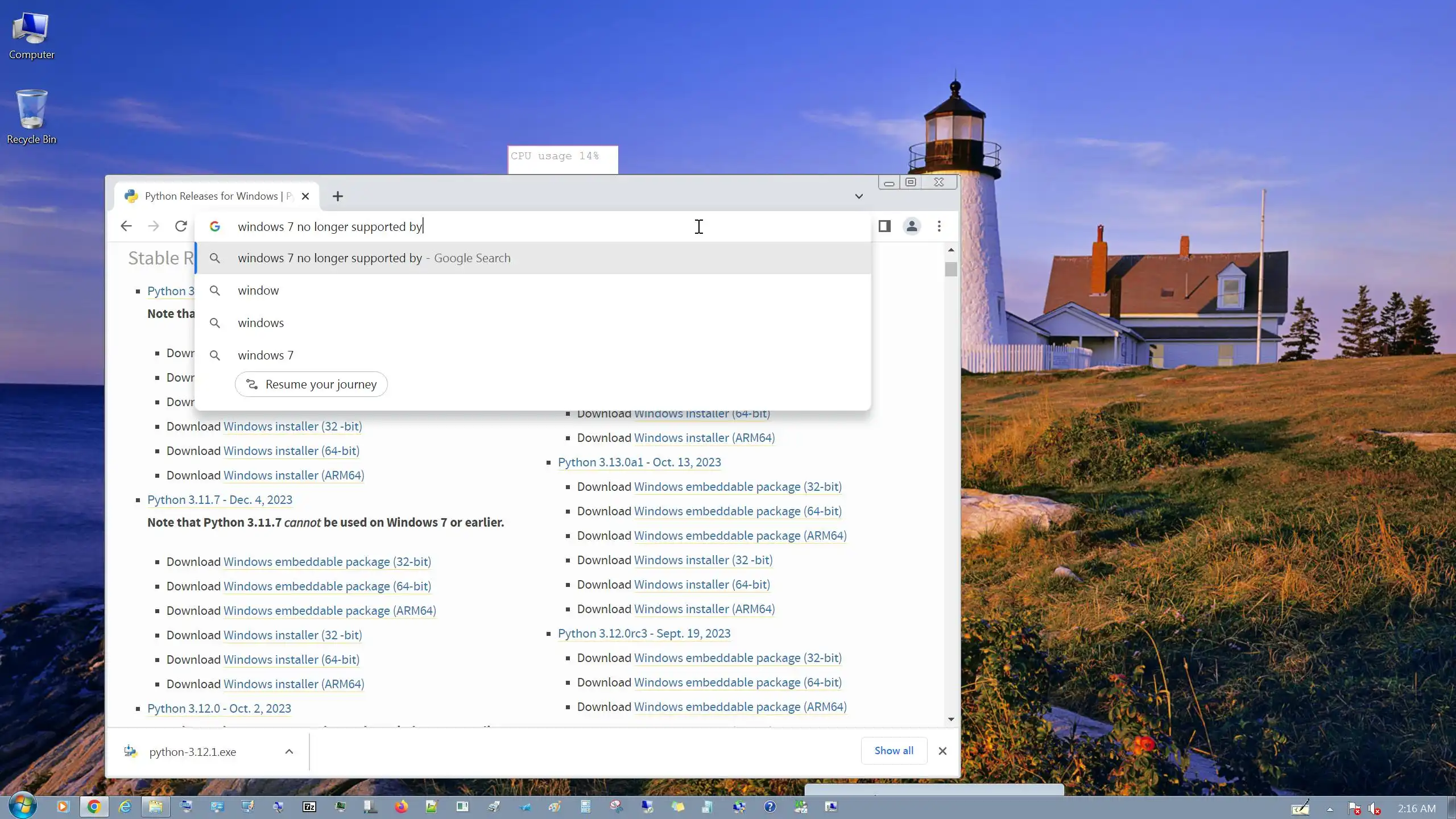Expand tab search chevron
The height and width of the screenshot is (819, 1456).
point(859,196)
